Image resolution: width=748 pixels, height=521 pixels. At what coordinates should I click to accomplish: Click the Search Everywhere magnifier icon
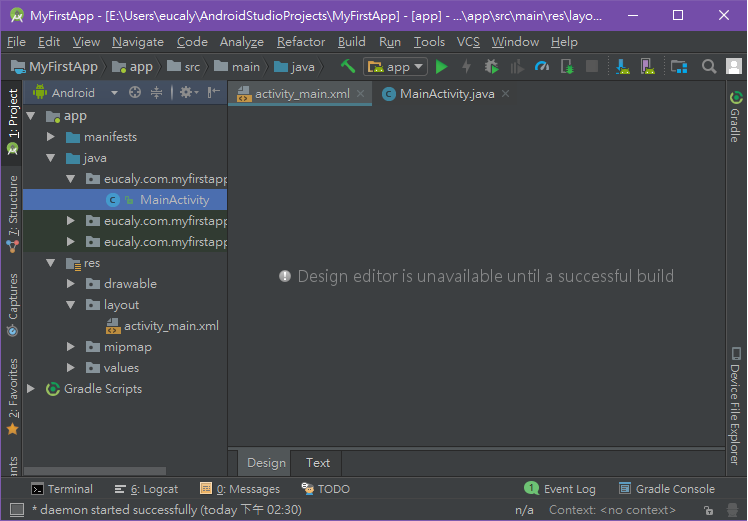709,67
